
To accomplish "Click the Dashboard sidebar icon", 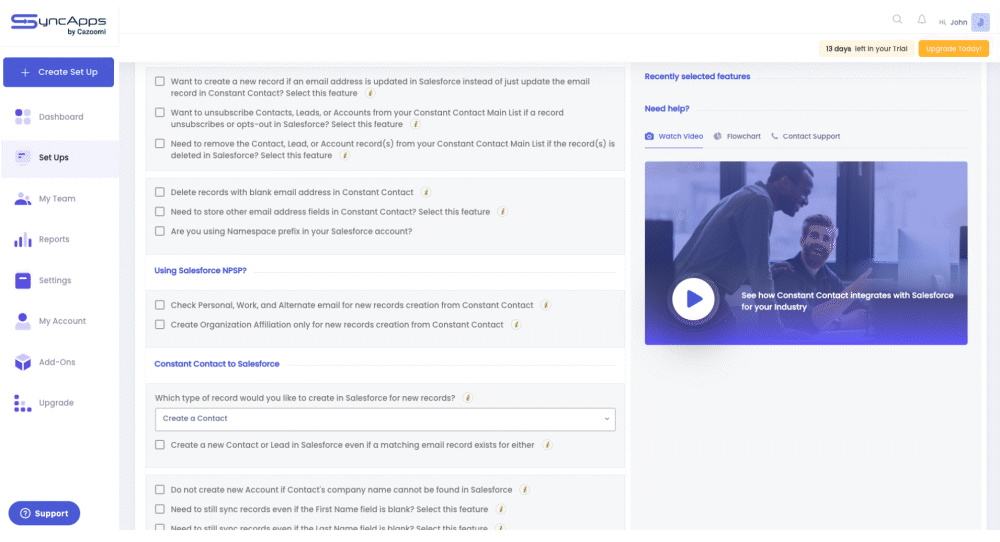I will click(23, 117).
